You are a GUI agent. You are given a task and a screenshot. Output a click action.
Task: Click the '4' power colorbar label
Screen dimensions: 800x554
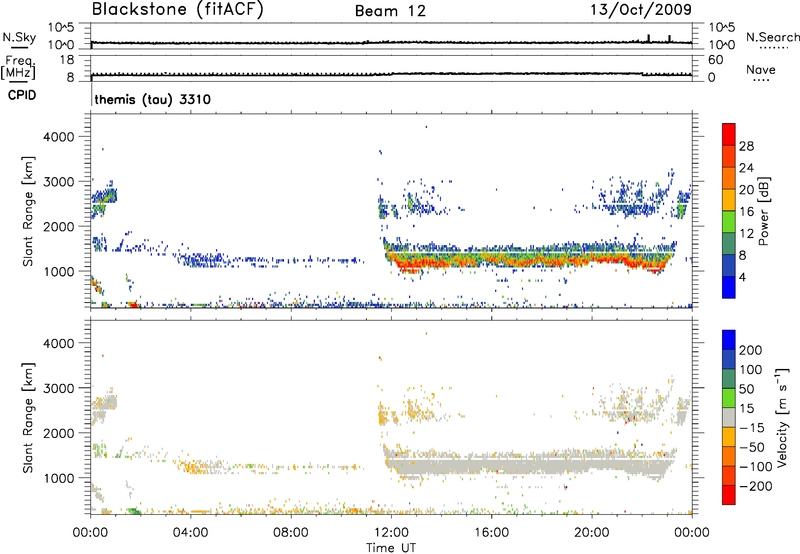pos(743,277)
